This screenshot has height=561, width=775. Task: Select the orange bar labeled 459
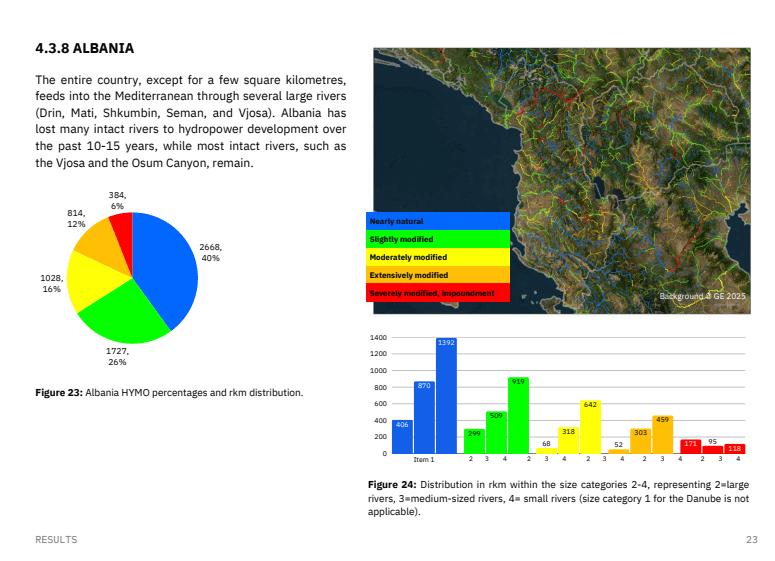(662, 435)
